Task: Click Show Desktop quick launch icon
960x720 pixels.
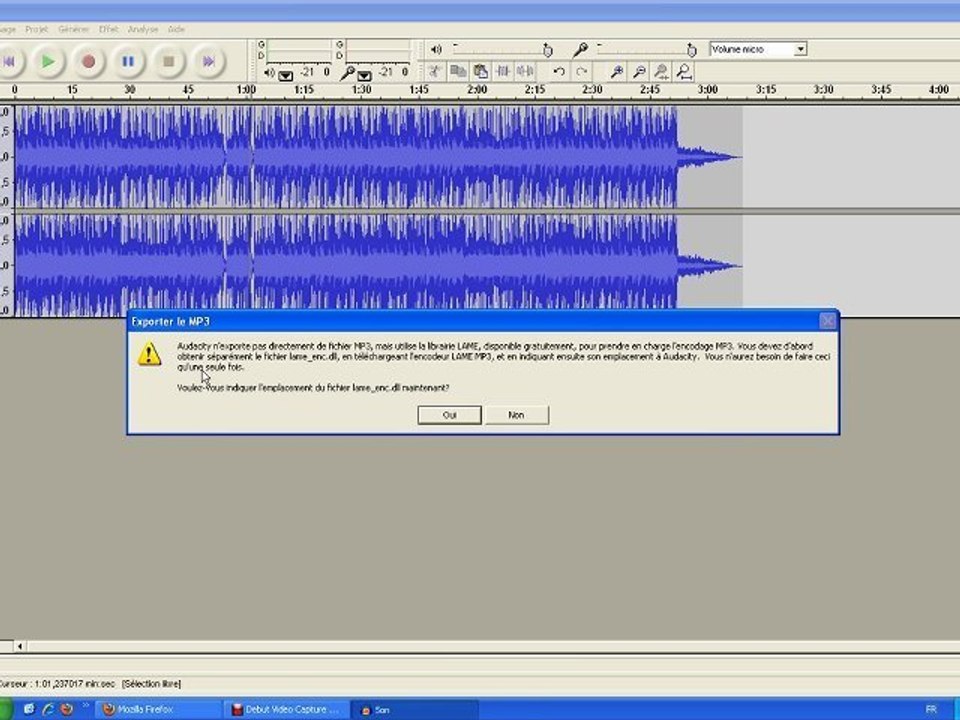Action: point(29,710)
